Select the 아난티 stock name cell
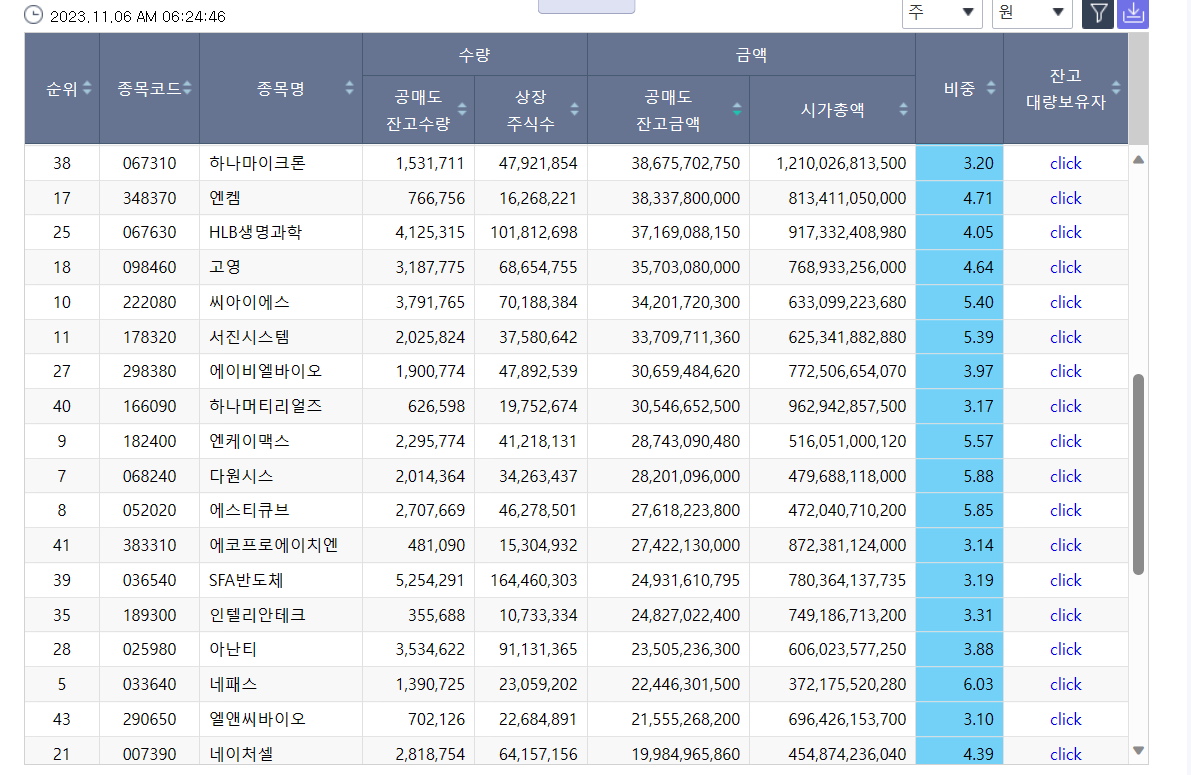Viewport: 1191px width, 775px height. (280, 650)
